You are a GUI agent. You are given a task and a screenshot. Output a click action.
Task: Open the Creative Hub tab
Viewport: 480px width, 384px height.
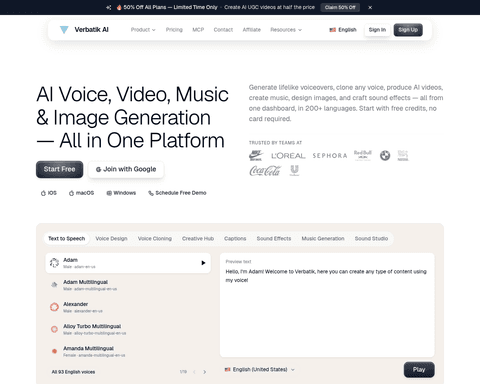(198, 239)
